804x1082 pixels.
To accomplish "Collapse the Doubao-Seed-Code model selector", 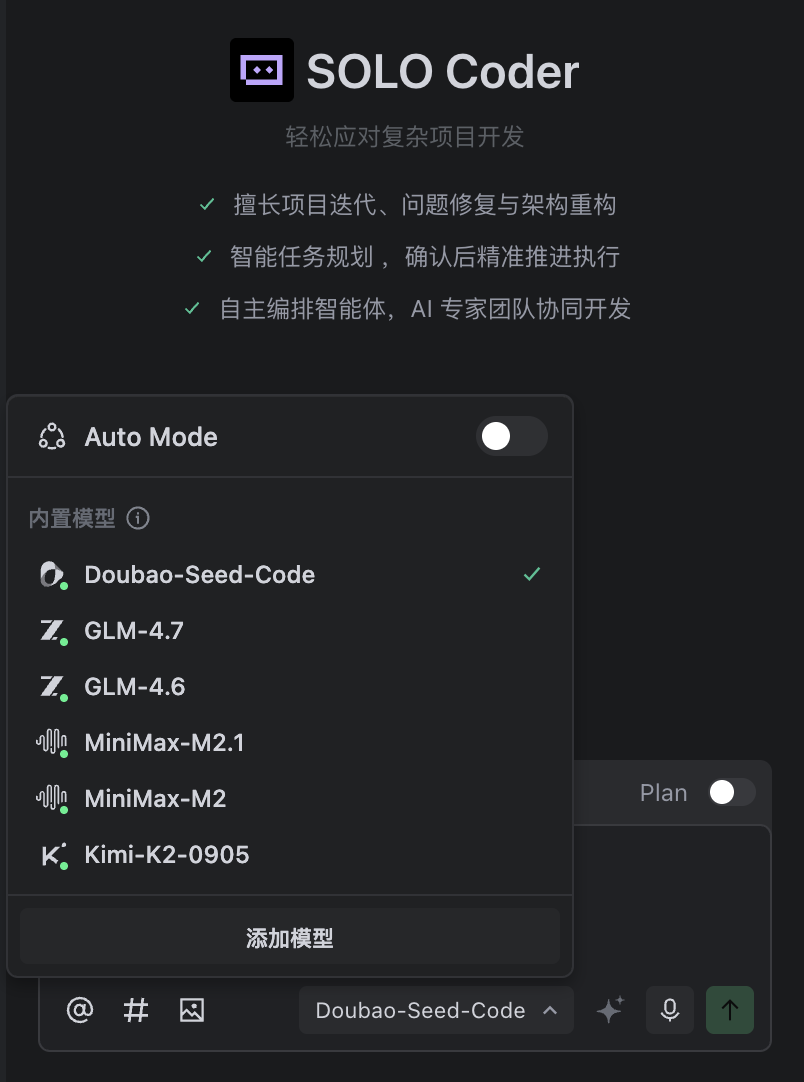I will (436, 1010).
